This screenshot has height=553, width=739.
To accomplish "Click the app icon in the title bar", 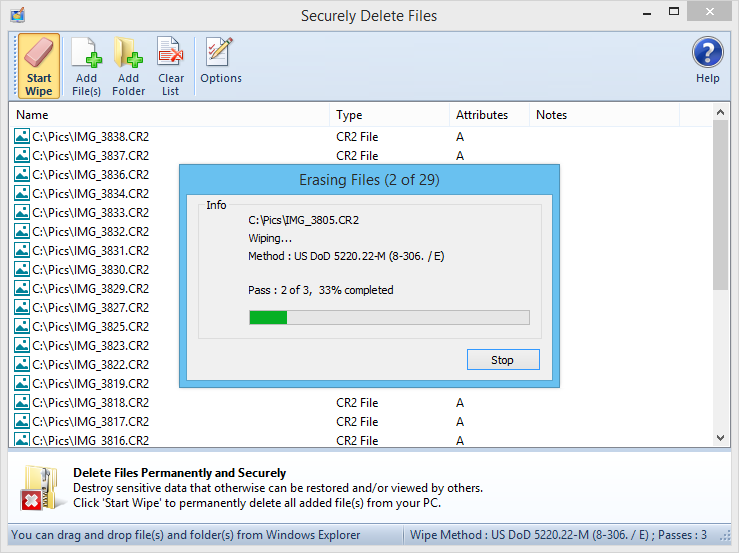I will [17, 15].
